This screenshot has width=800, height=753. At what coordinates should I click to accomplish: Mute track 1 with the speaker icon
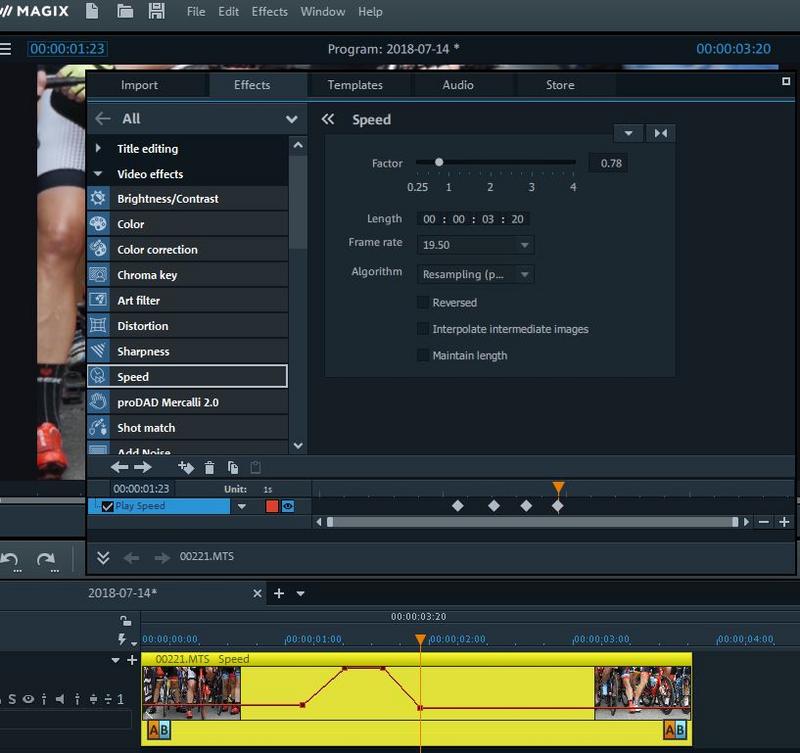60,699
